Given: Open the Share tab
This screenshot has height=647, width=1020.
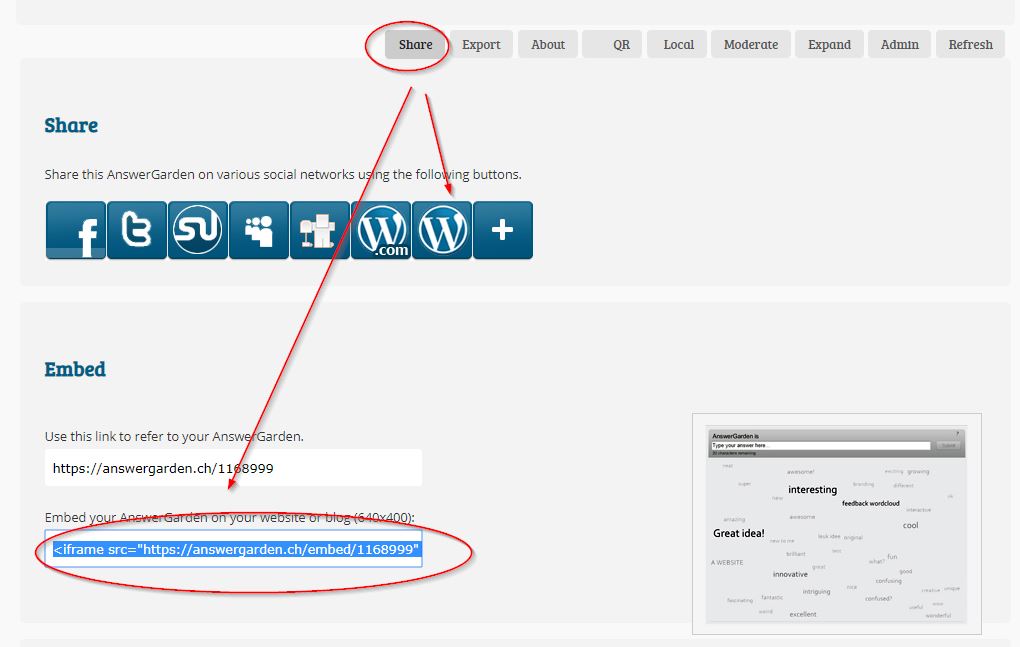Looking at the screenshot, I should (416, 44).
